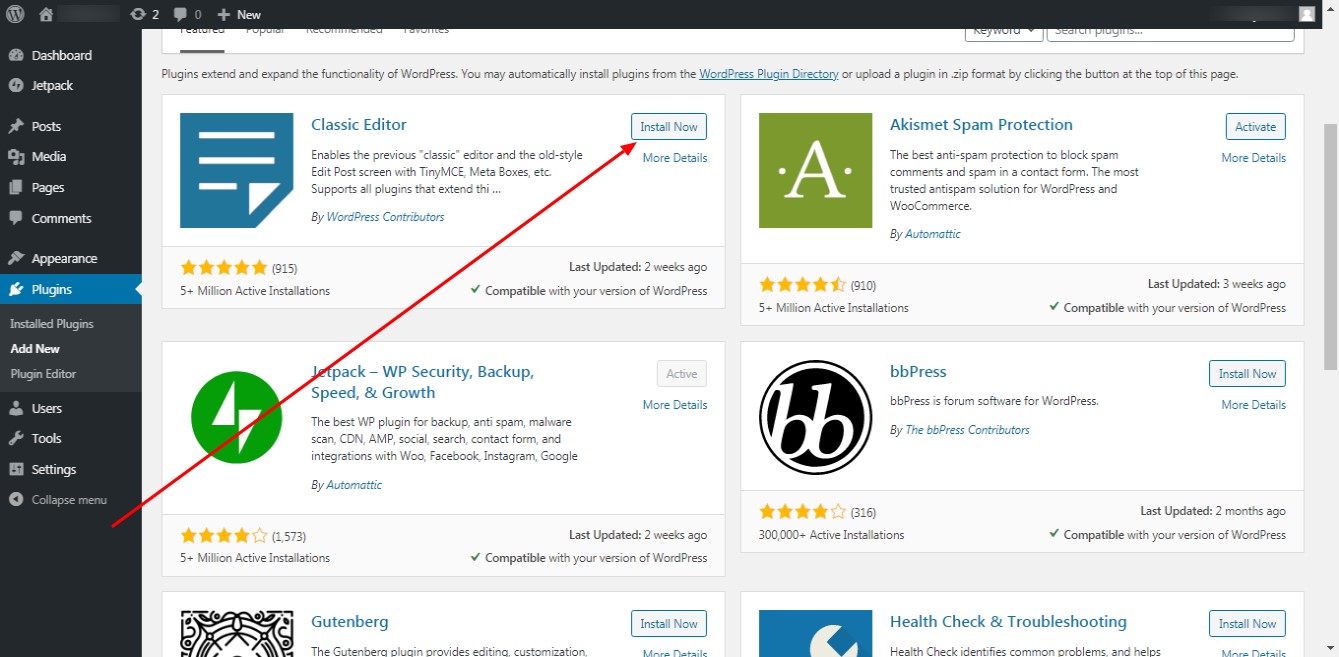Activate the Akismet plugin
This screenshot has width=1339, height=657.
[1256, 127]
